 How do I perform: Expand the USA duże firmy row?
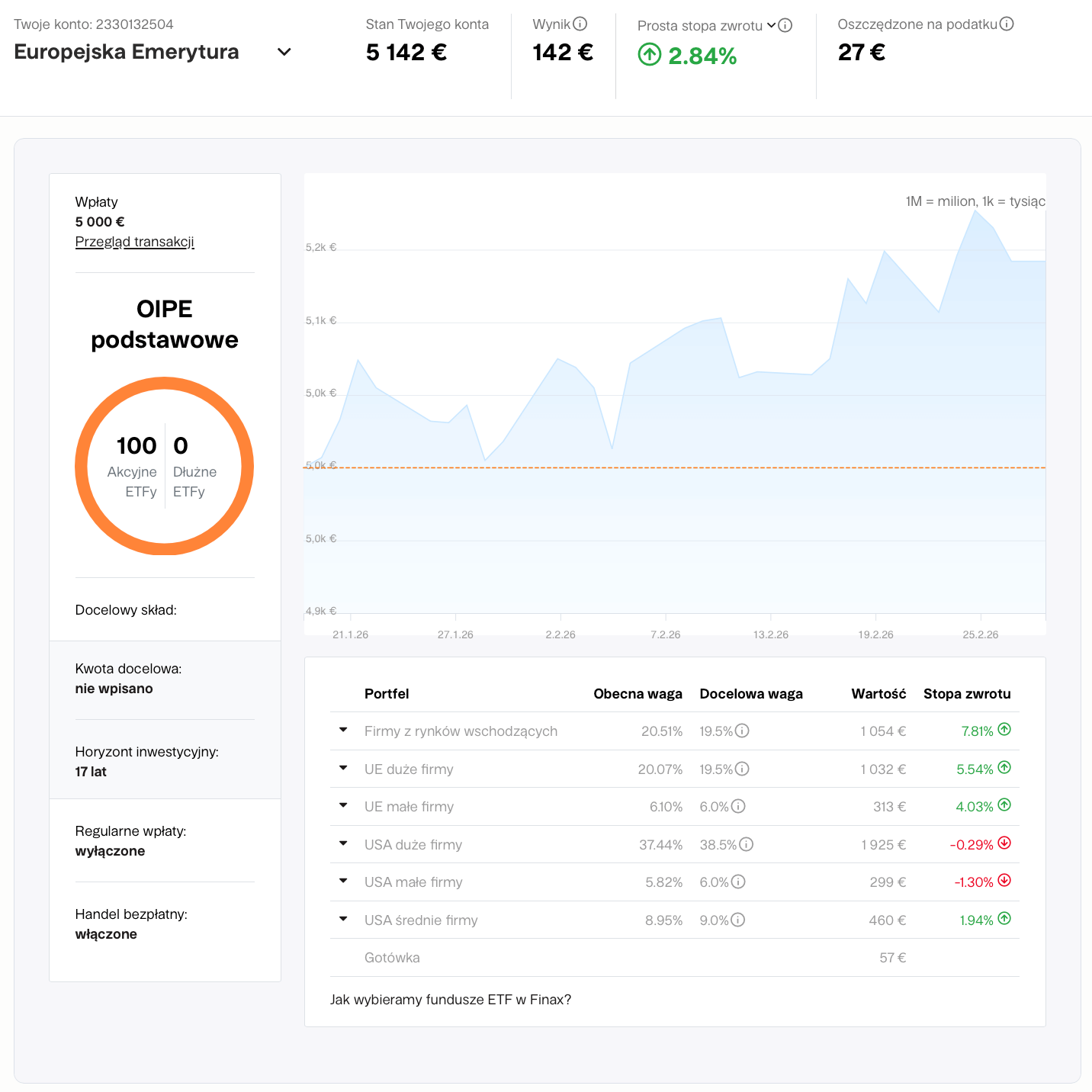click(x=343, y=843)
